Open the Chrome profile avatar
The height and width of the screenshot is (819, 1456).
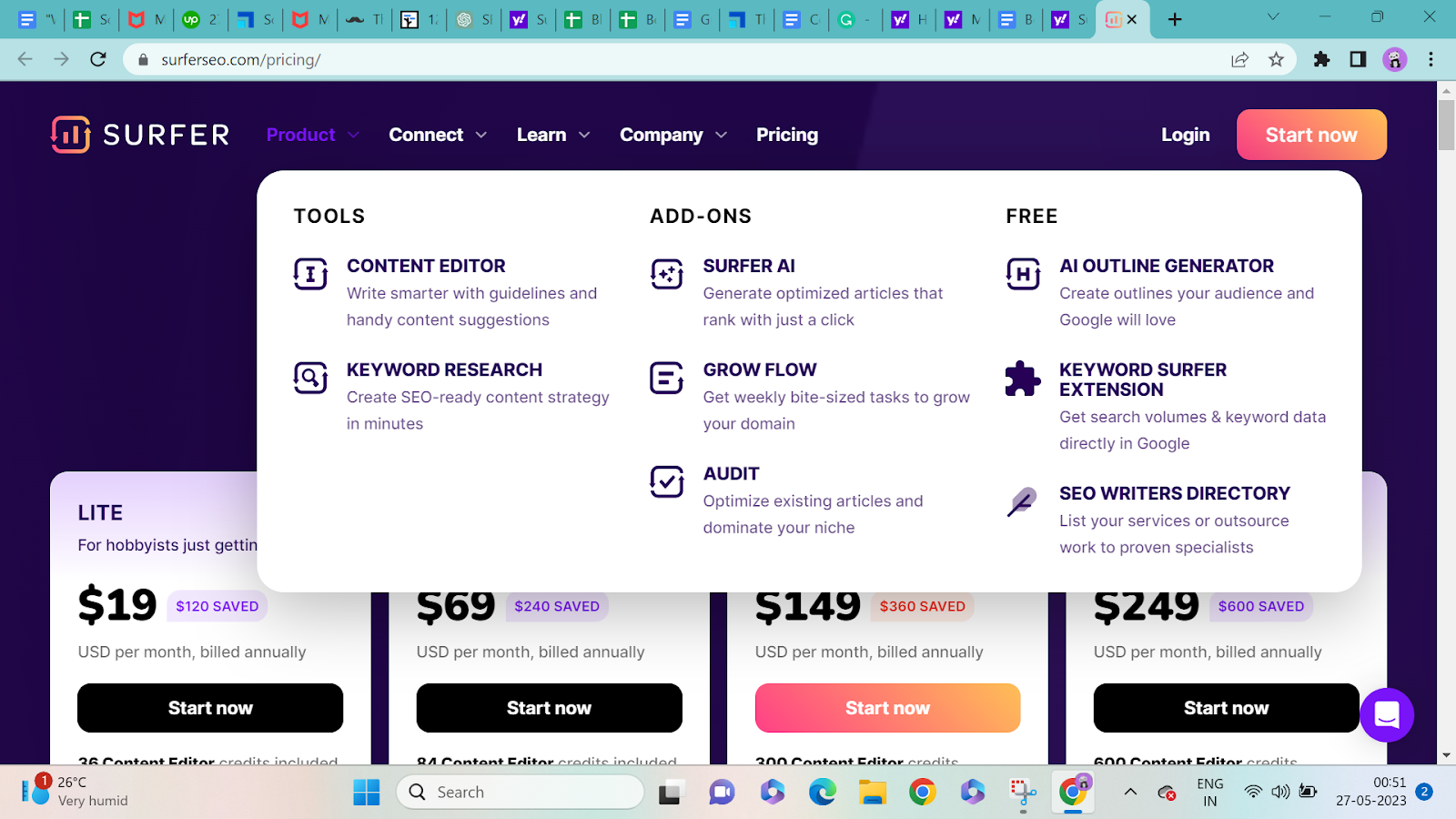(x=1394, y=59)
